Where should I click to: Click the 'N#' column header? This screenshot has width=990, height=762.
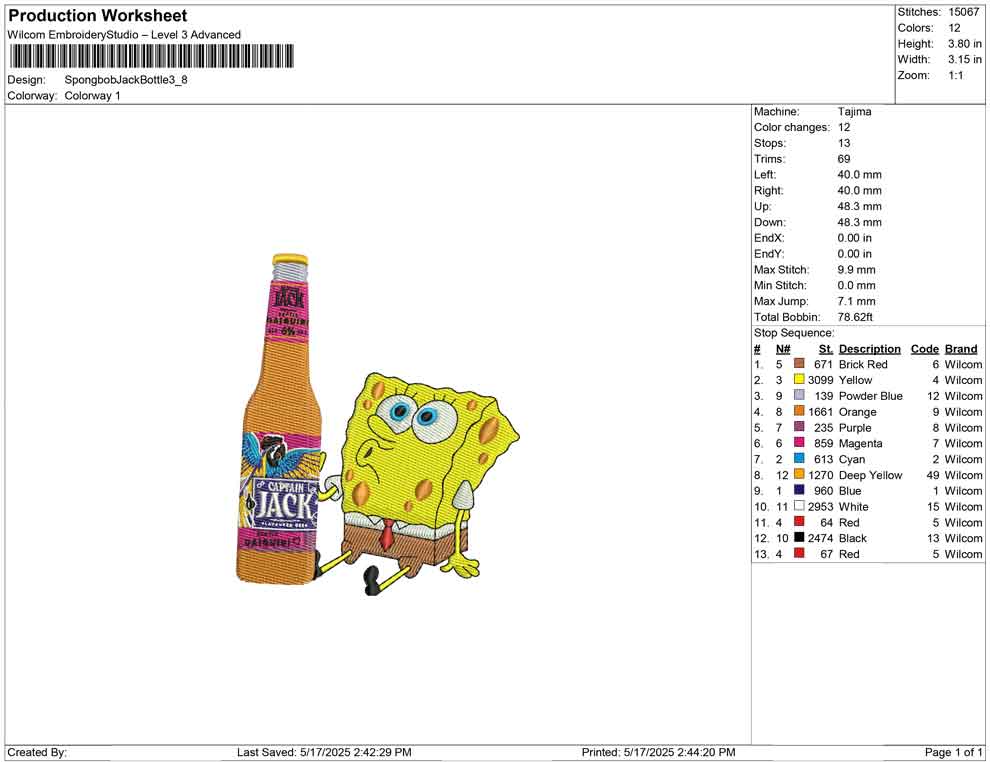[x=783, y=349]
